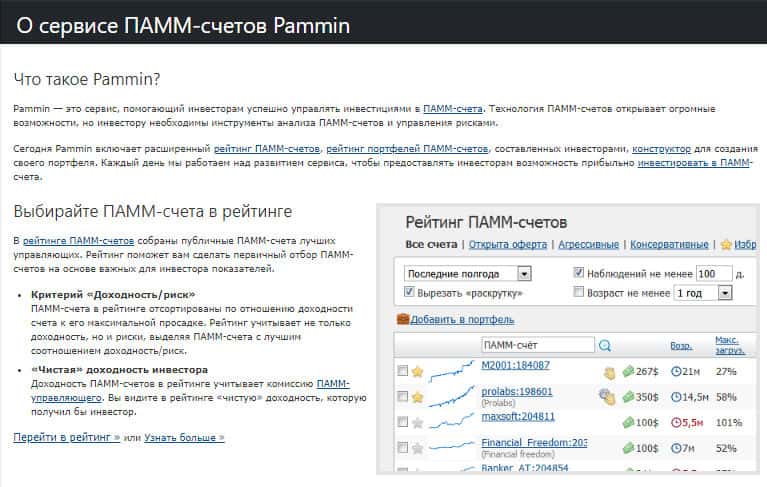Image resolution: width=767 pixels, height=487 pixels.
Task: Sort by the Макс. загруз. column header
Action: 730,345
